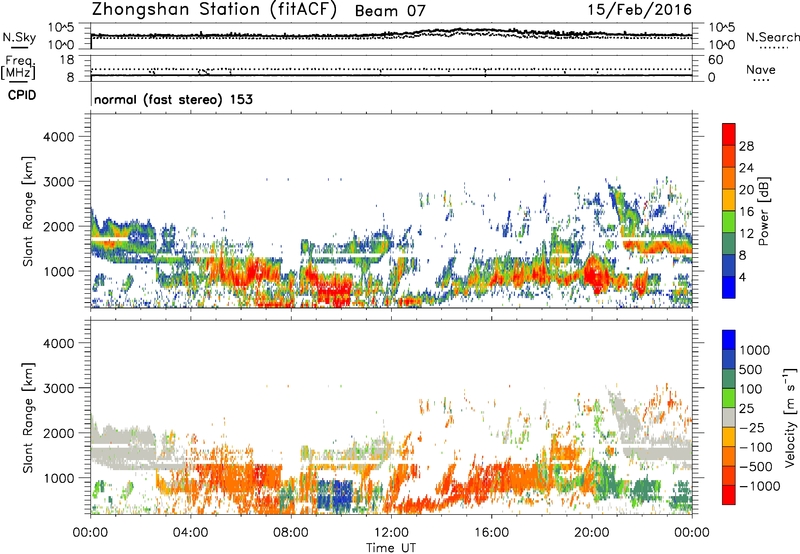This screenshot has width=800, height=554.
Task: Click the '12' power colorbar label
Action: 746,234
